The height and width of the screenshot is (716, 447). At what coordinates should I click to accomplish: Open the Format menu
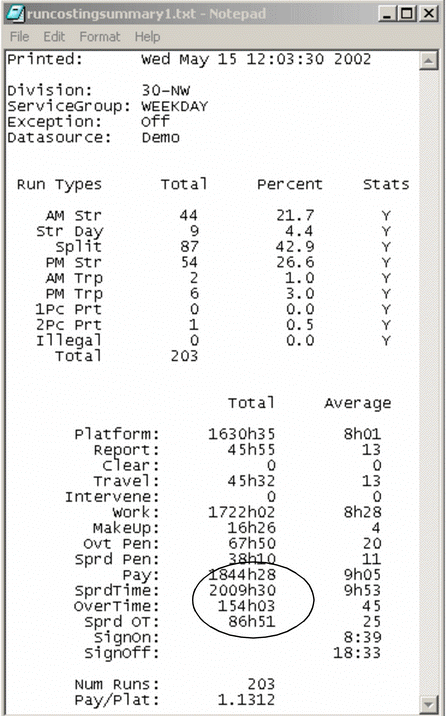100,37
